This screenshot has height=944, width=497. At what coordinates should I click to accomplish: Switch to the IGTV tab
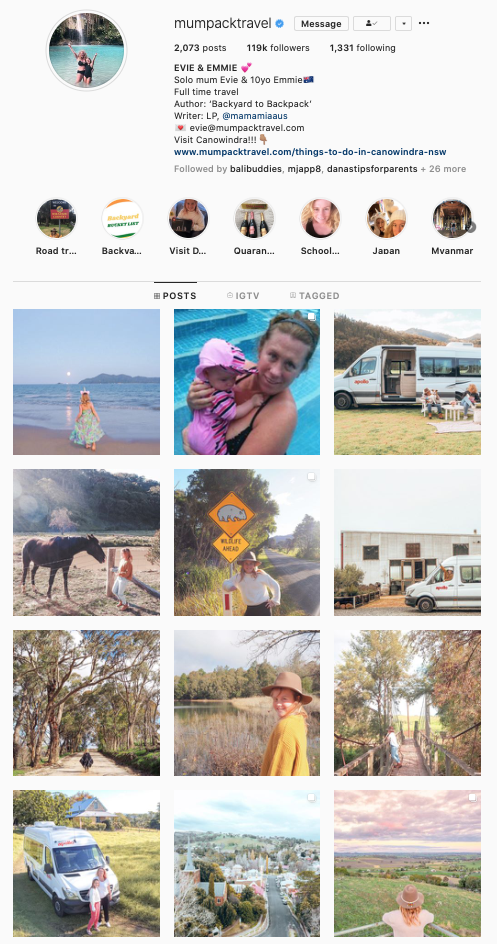click(243, 296)
